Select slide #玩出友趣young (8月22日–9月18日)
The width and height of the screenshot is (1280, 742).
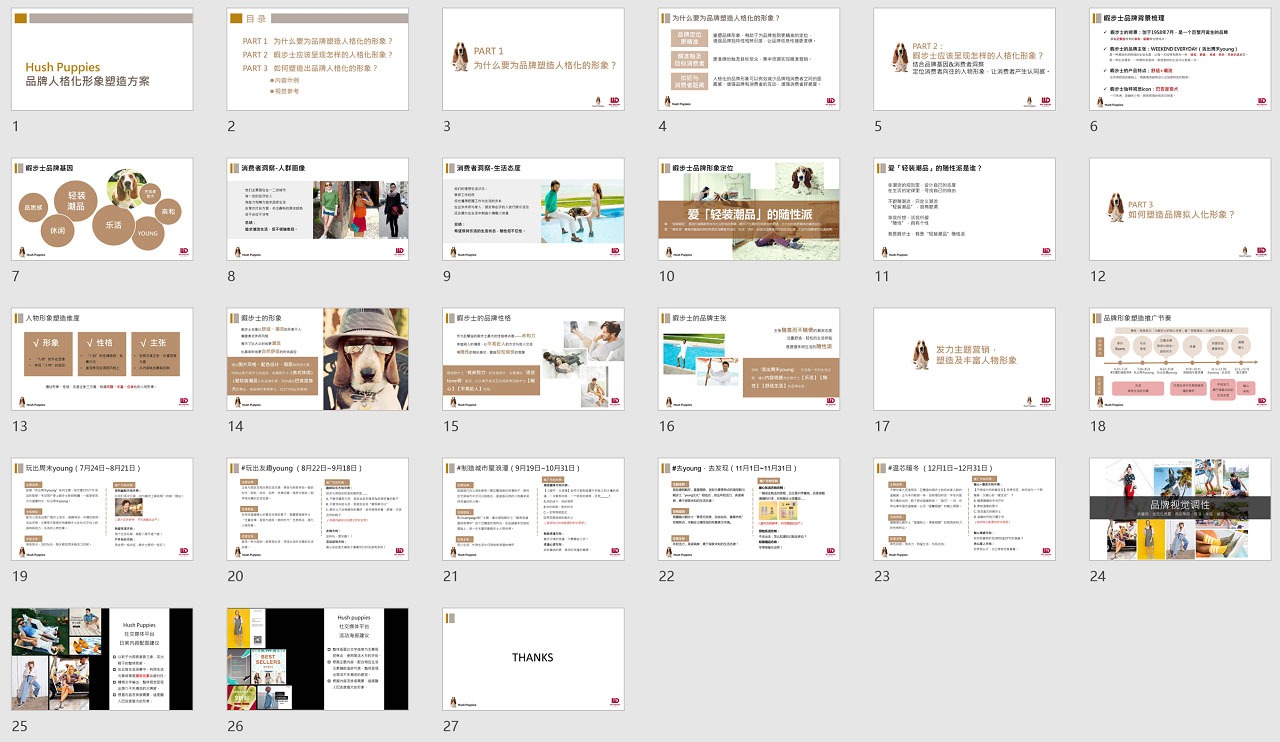[x=318, y=509]
